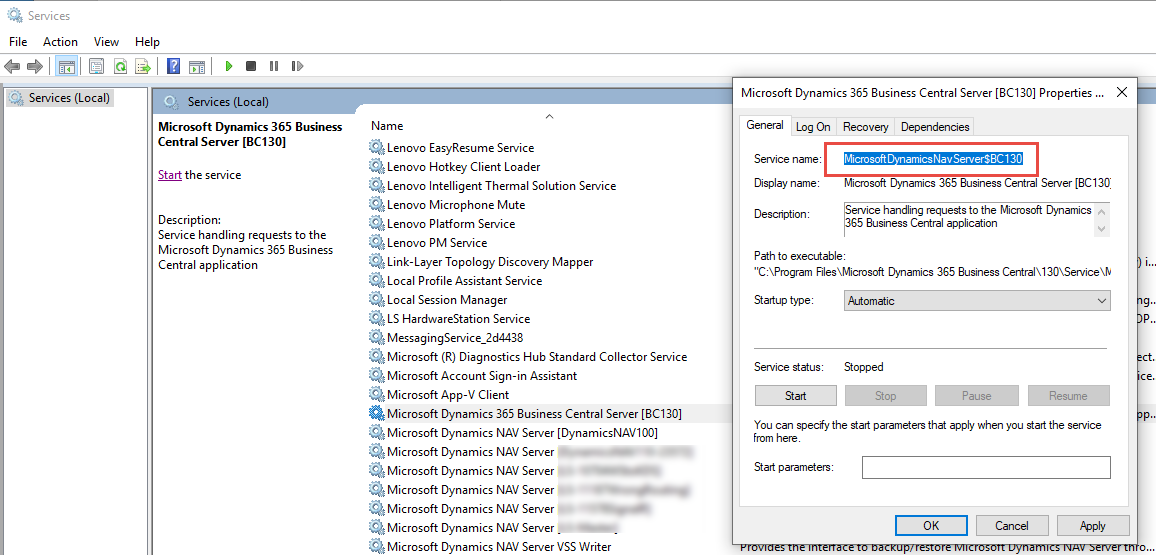Open Help via the blue question mark icon
This screenshot has height=555, width=1156.
[174, 67]
